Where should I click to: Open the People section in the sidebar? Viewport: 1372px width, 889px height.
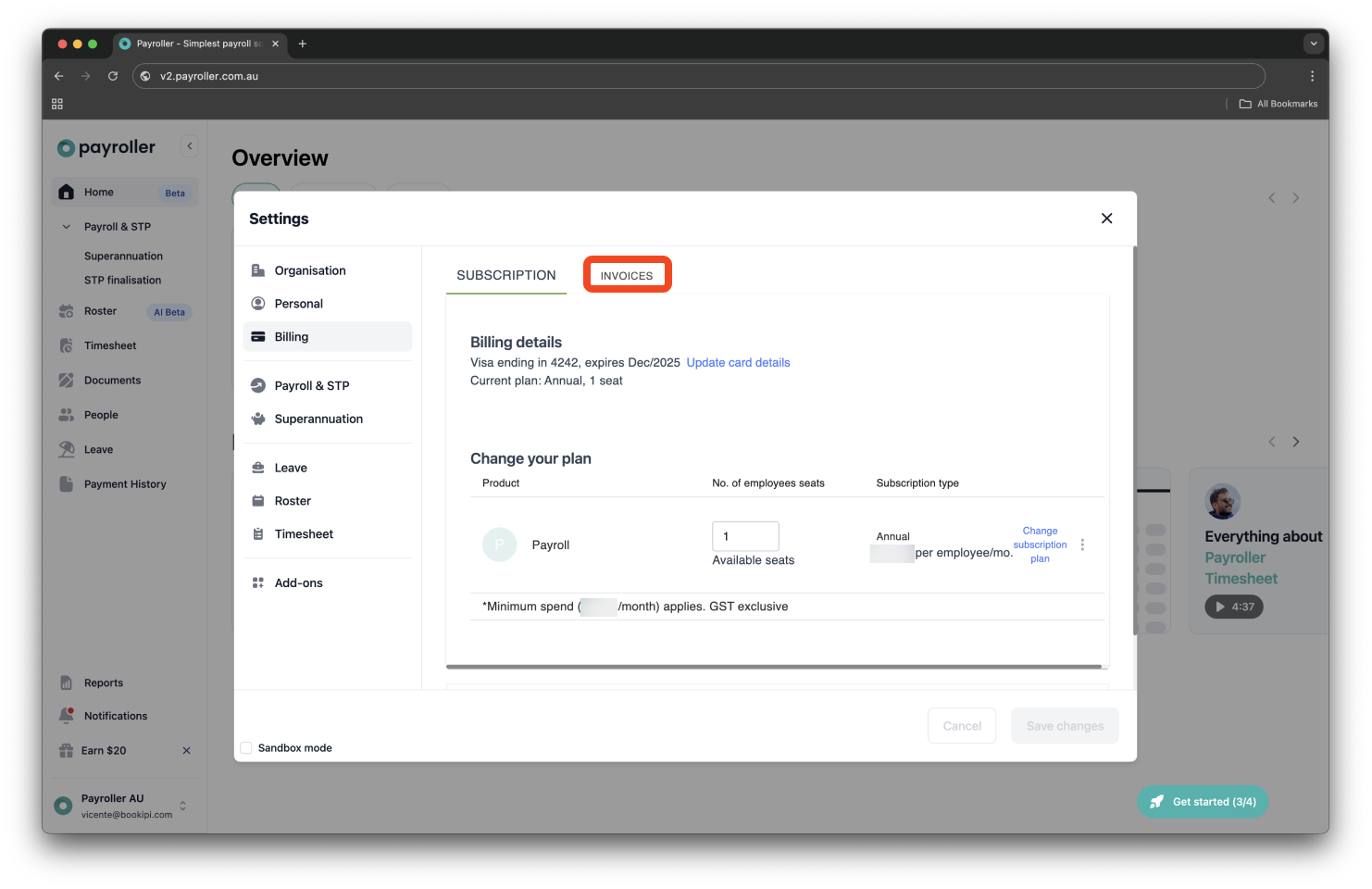[99, 414]
